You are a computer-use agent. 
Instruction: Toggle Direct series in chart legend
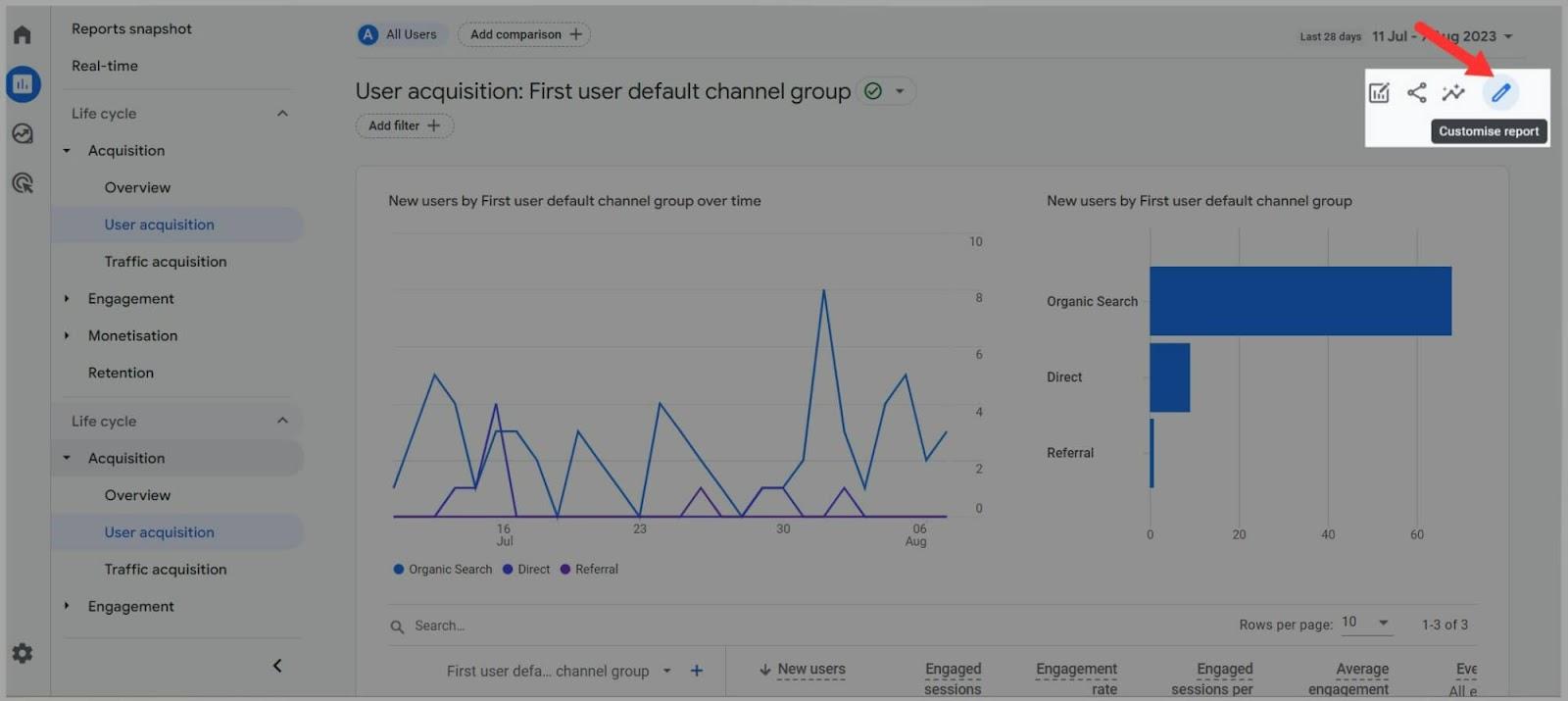click(527, 570)
